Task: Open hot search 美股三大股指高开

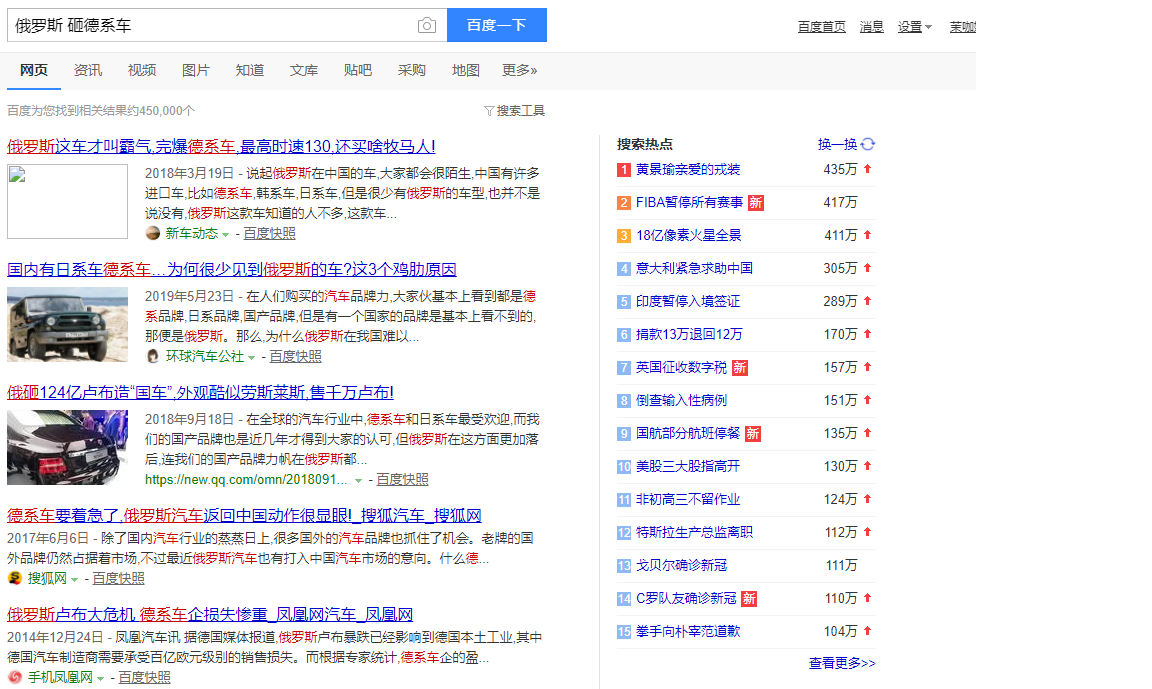Action: pyautogui.click(x=688, y=466)
